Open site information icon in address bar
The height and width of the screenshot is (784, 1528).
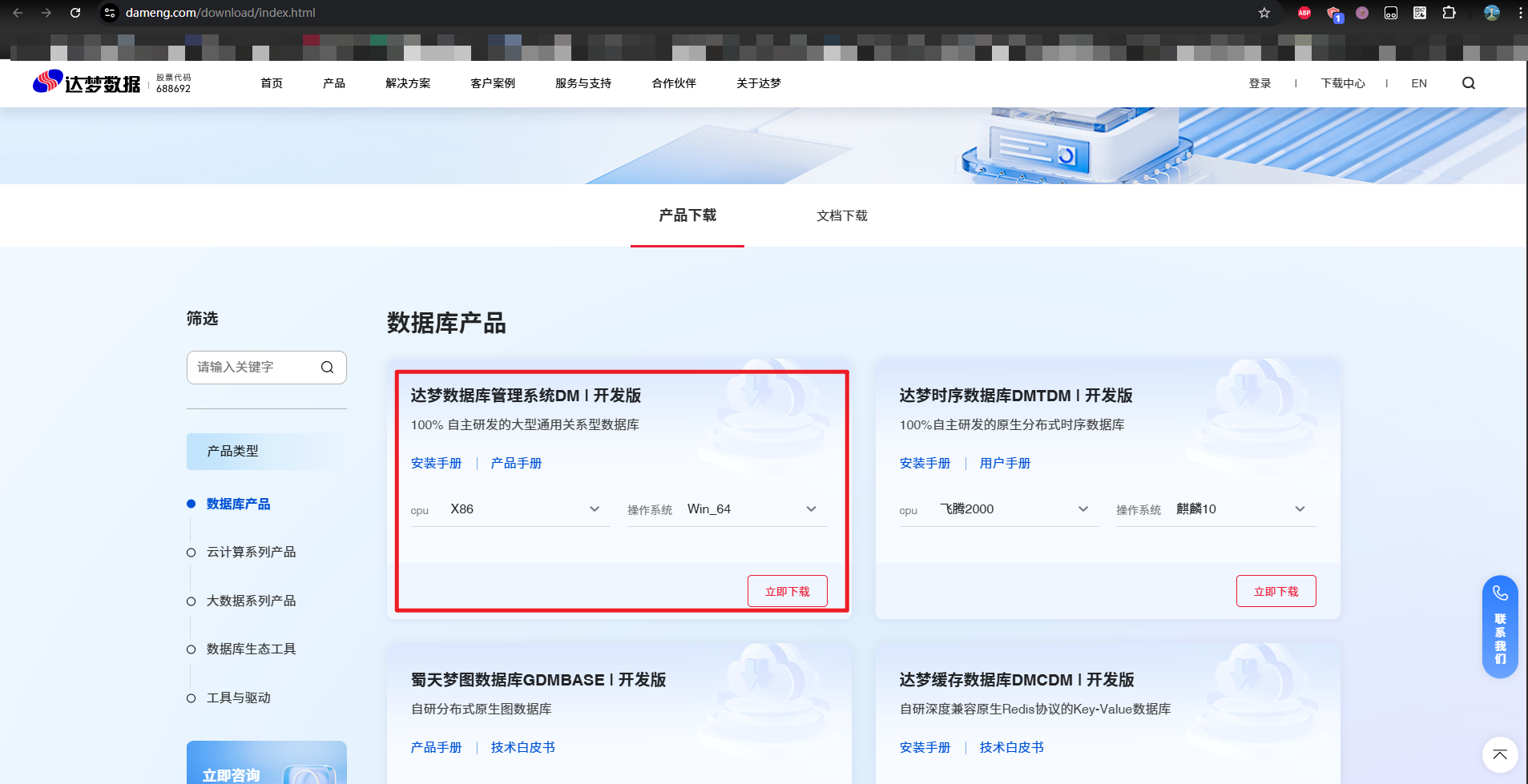tap(110, 13)
